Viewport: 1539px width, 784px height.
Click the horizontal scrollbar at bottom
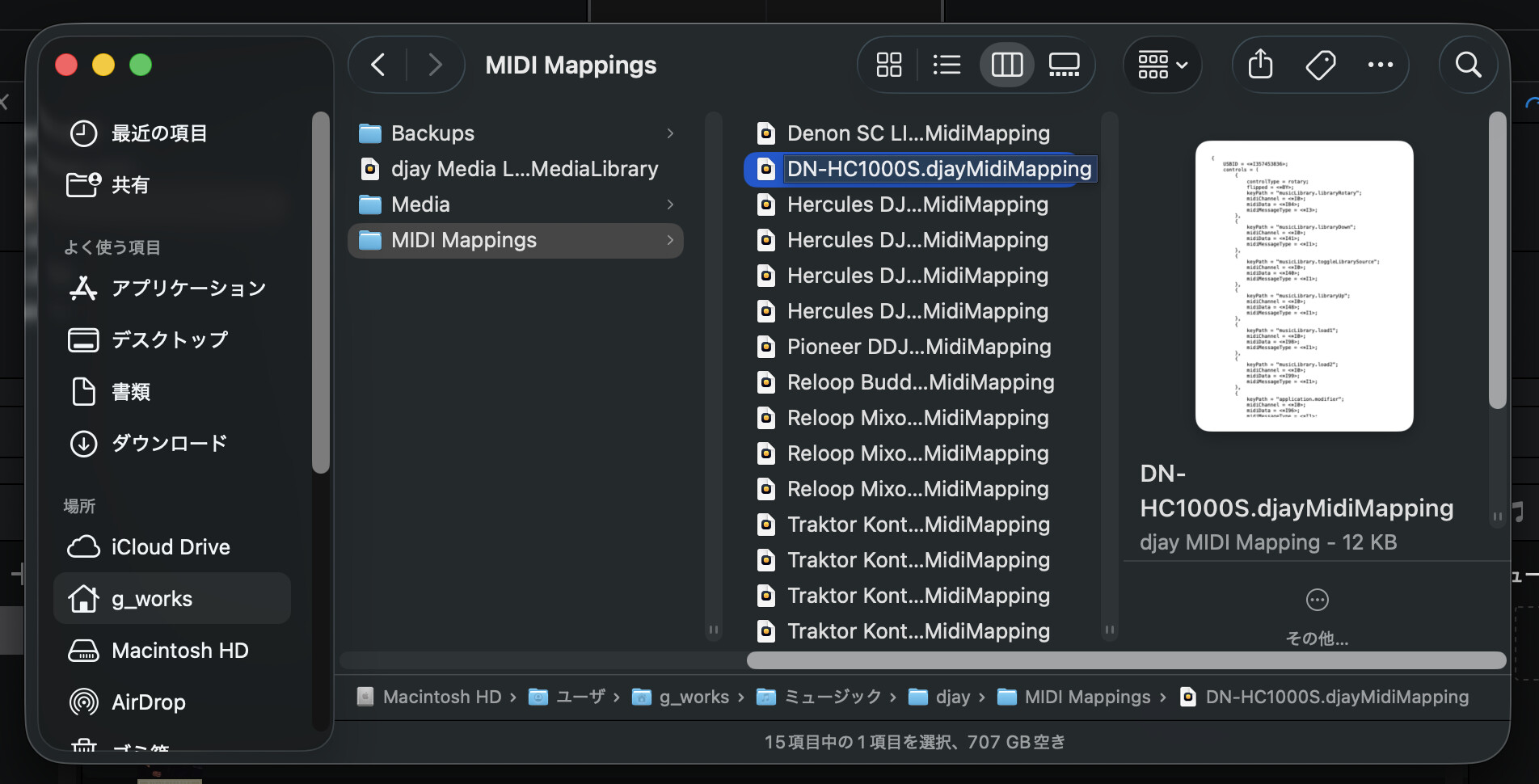click(1125, 660)
